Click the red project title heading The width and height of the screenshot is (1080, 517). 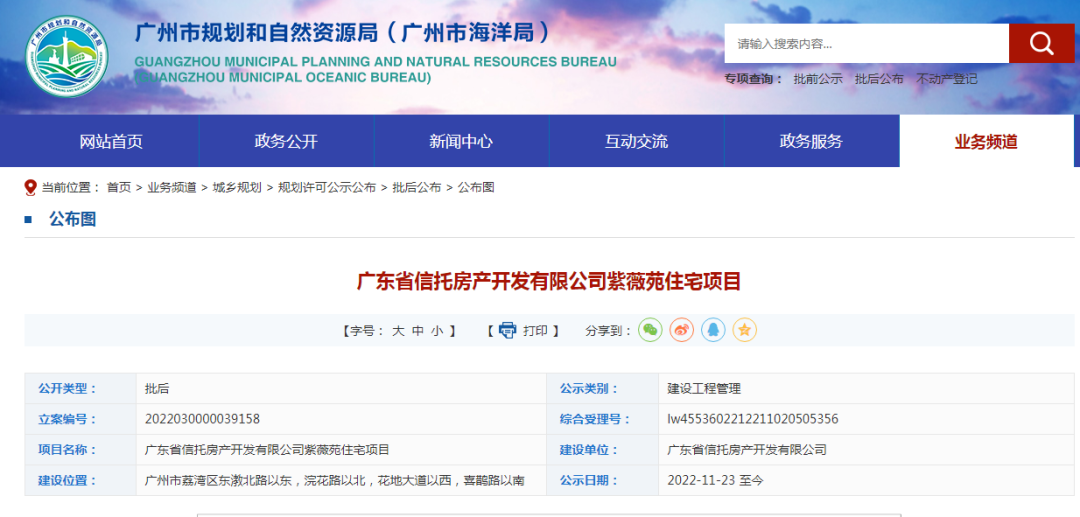point(549,282)
